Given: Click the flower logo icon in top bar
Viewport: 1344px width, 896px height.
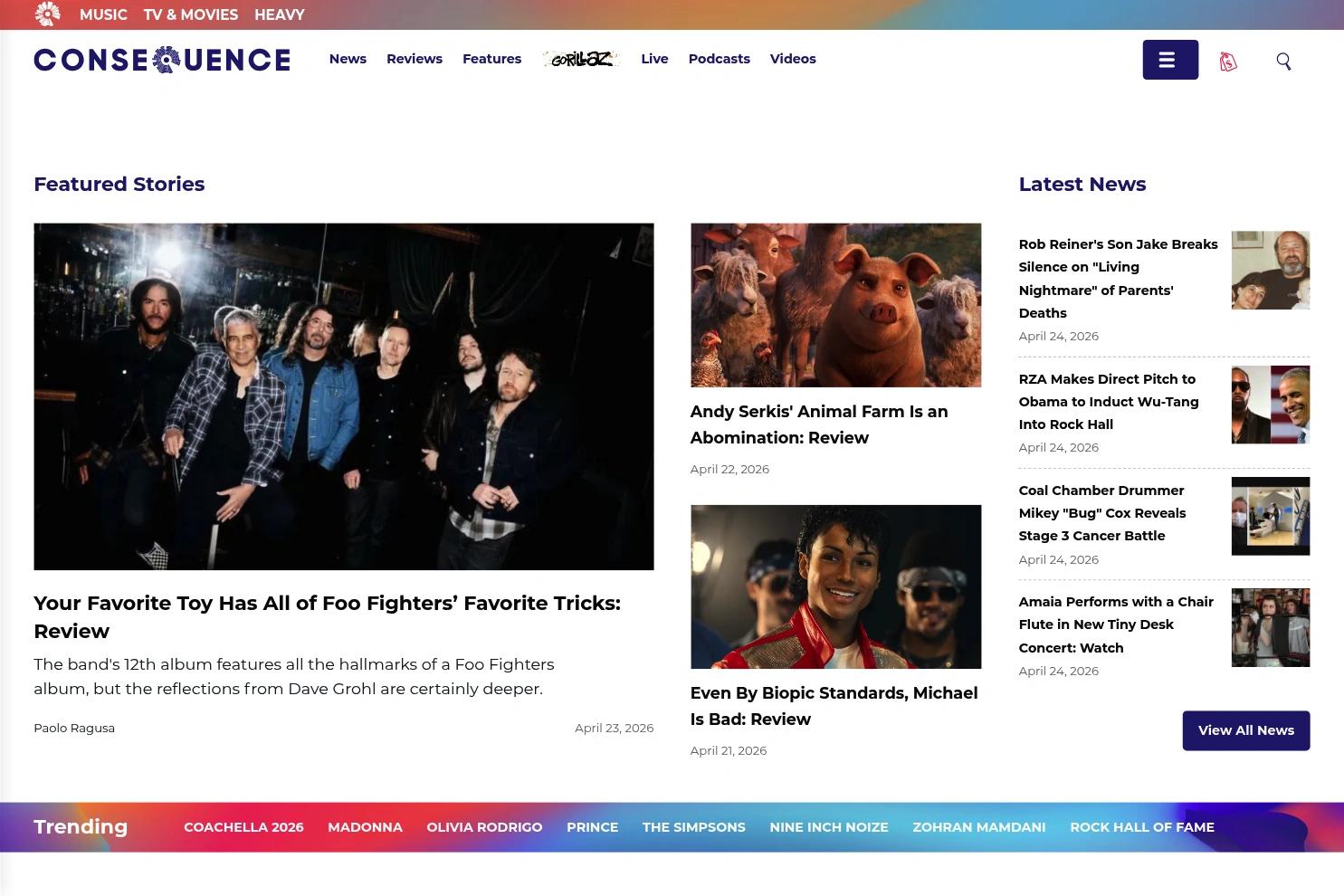Looking at the screenshot, I should pos(48,14).
